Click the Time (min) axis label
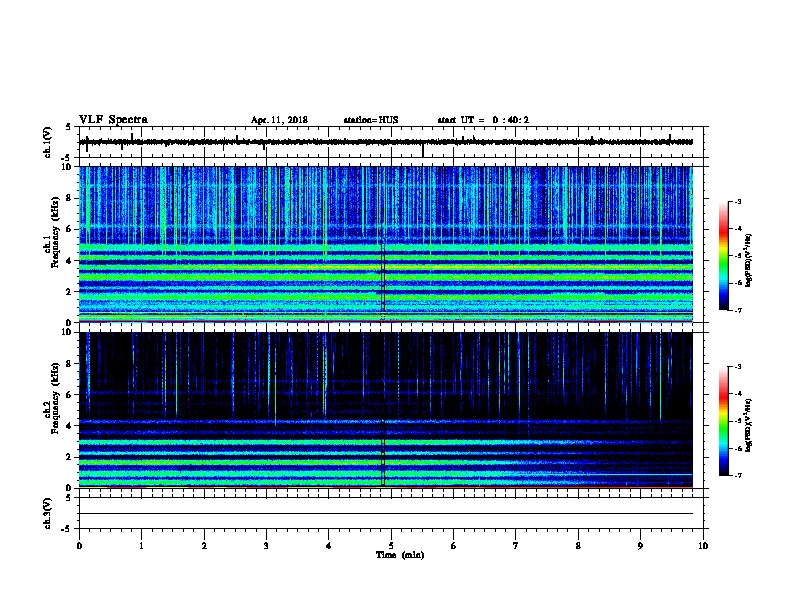Screen dimensions: 792x612 pos(400,555)
